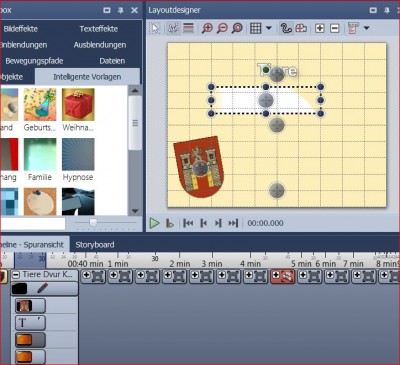Viewport: 400px width, 365px height.
Task: Select the red highlighted timeline chapter marker
Action: pos(282,276)
